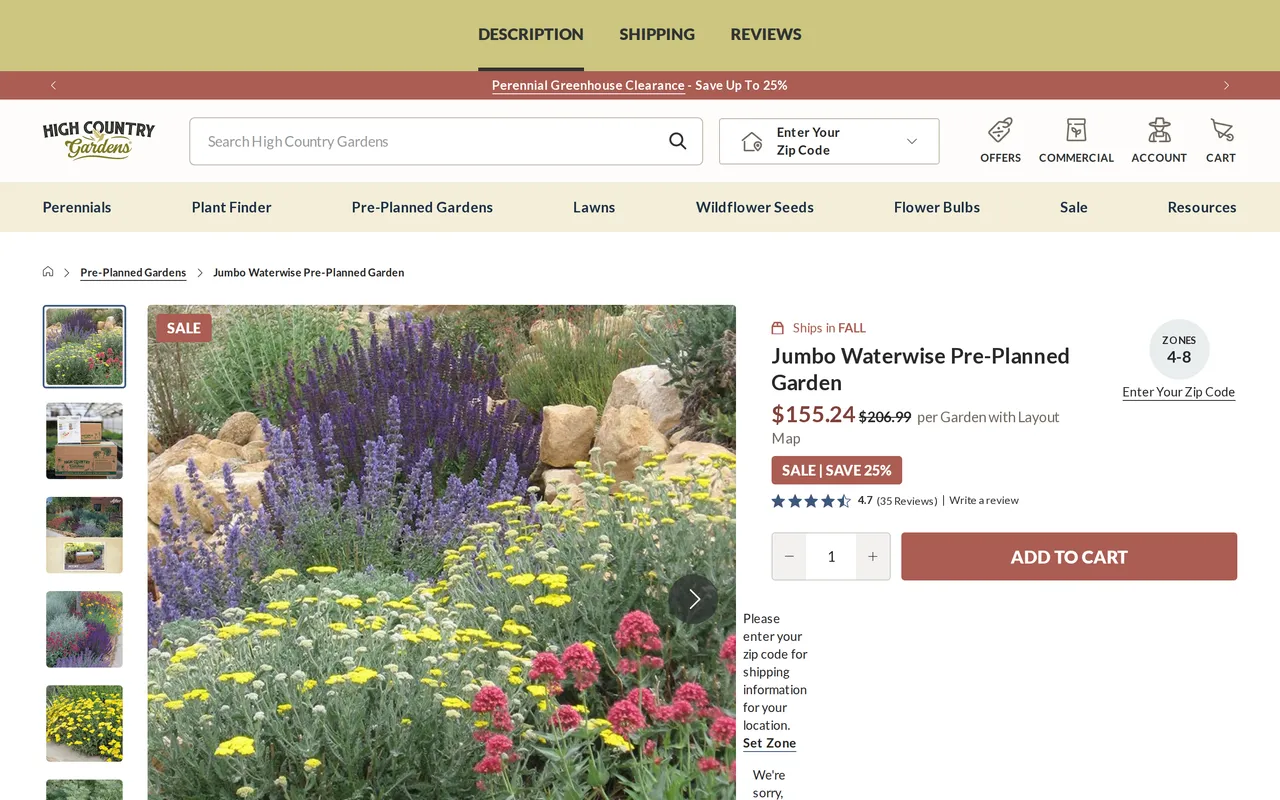Image resolution: width=1280 pixels, height=800 pixels.
Task: Show next promo banner message
Action: pyautogui.click(x=1226, y=85)
